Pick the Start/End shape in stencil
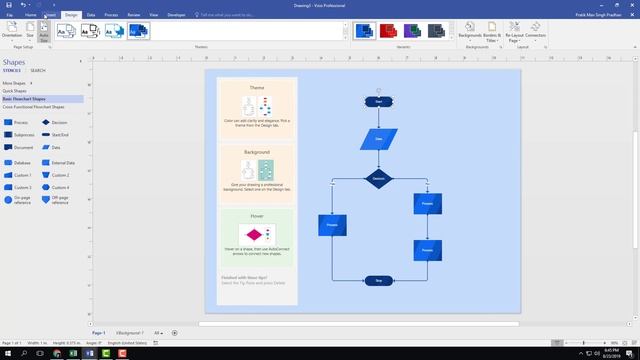640x360 pixels. point(55,135)
